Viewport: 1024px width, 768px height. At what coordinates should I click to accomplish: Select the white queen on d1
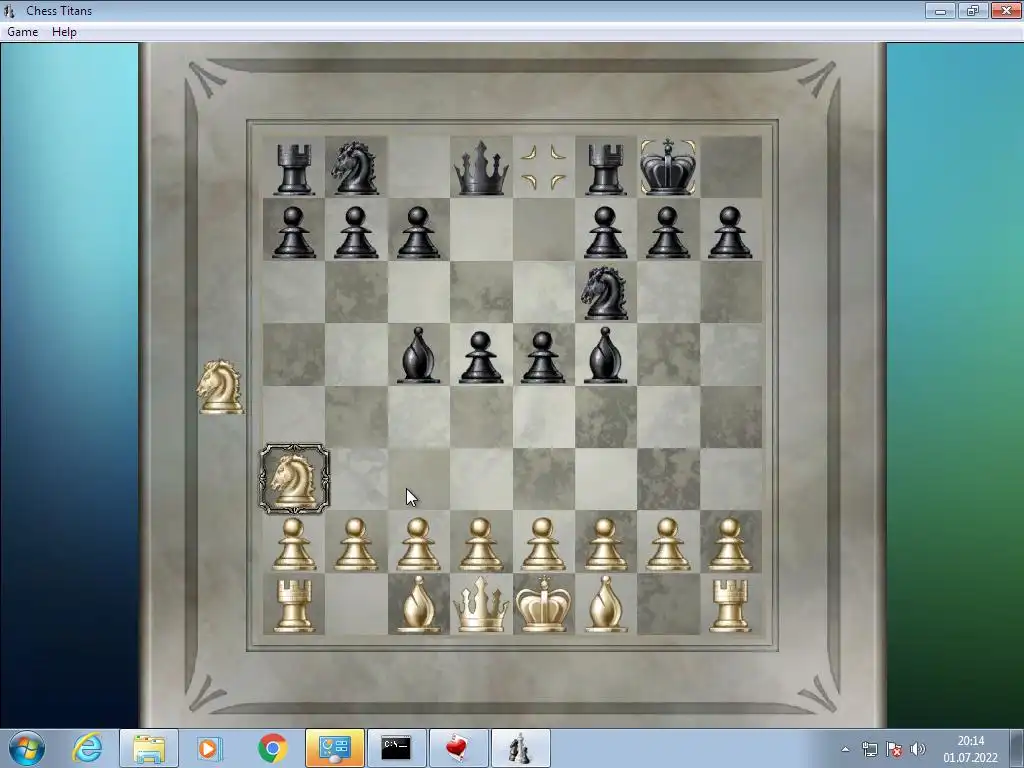[x=481, y=605]
